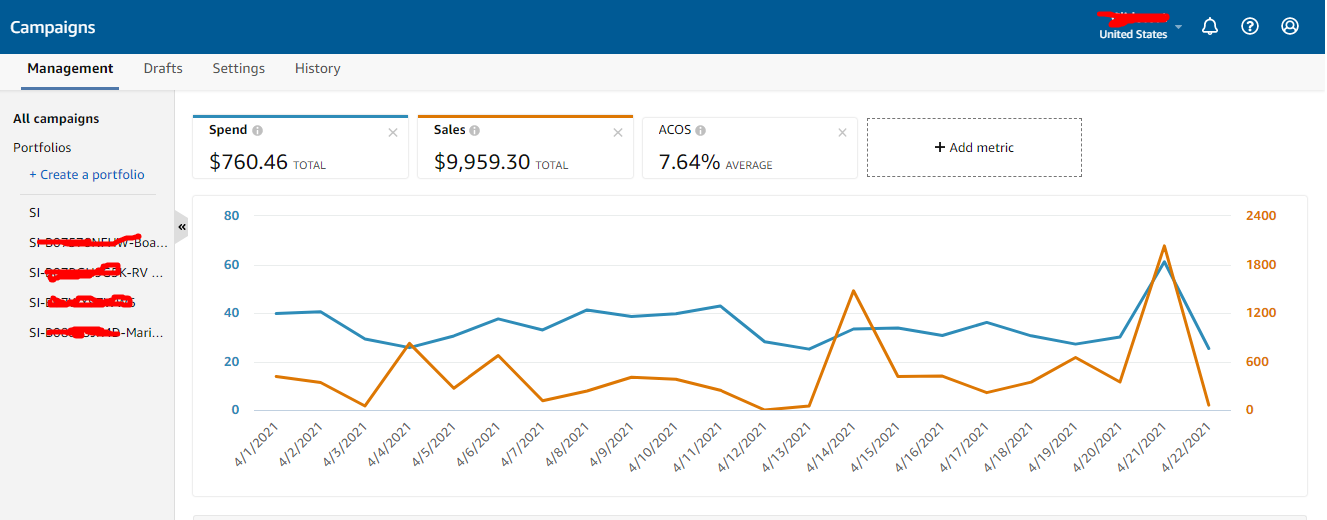Click the info icon next to Spend
1327x520 pixels.
(x=258, y=131)
